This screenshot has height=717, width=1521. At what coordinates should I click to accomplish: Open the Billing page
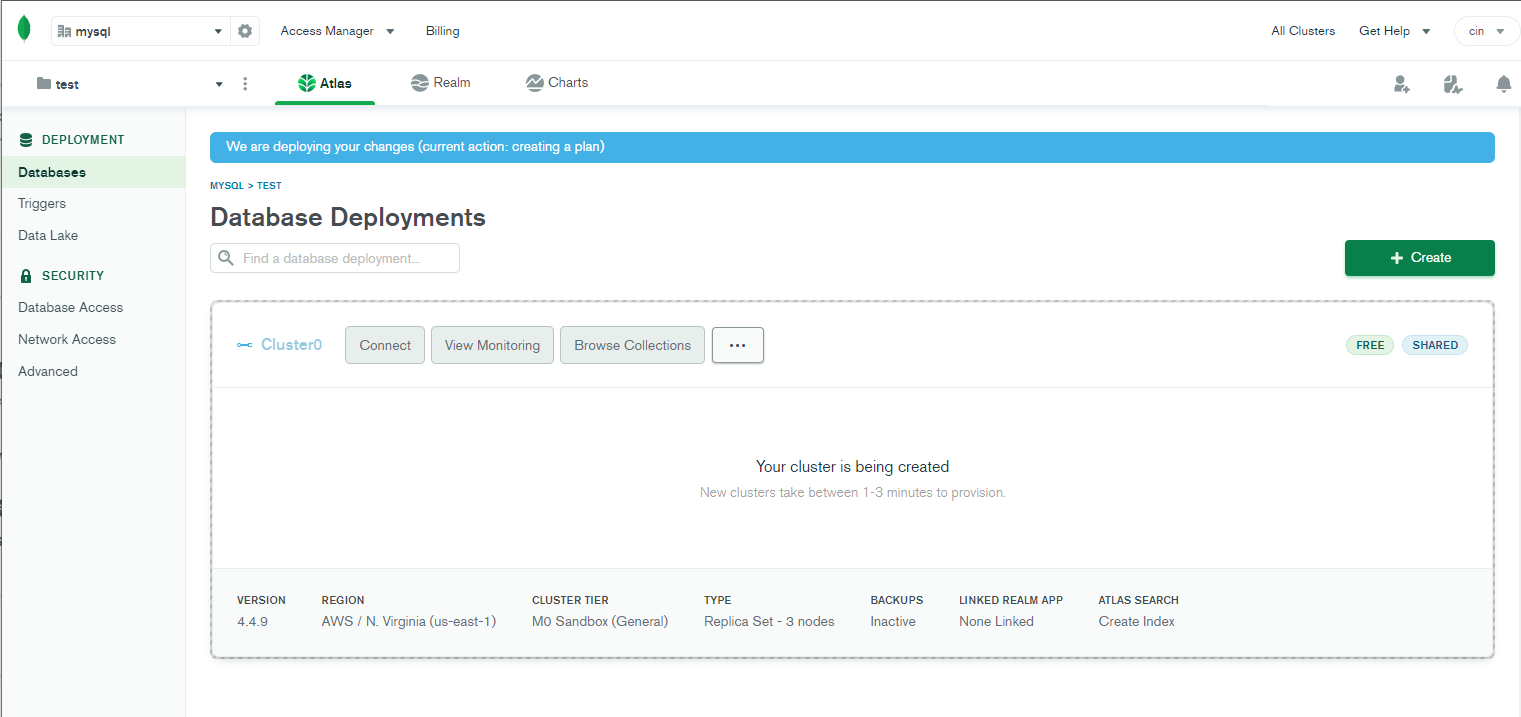[x=442, y=31]
